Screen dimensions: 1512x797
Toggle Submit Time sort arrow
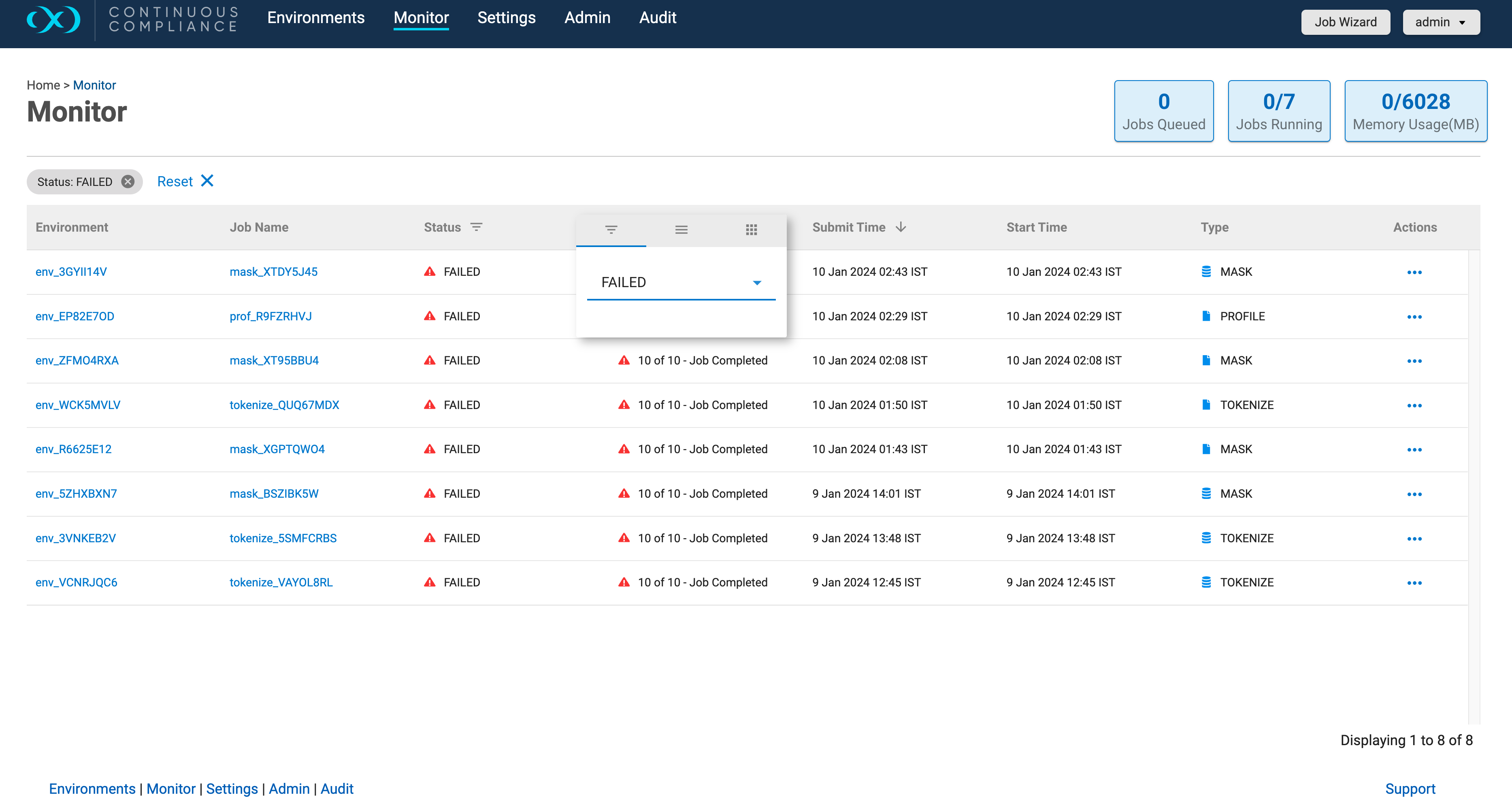point(901,227)
